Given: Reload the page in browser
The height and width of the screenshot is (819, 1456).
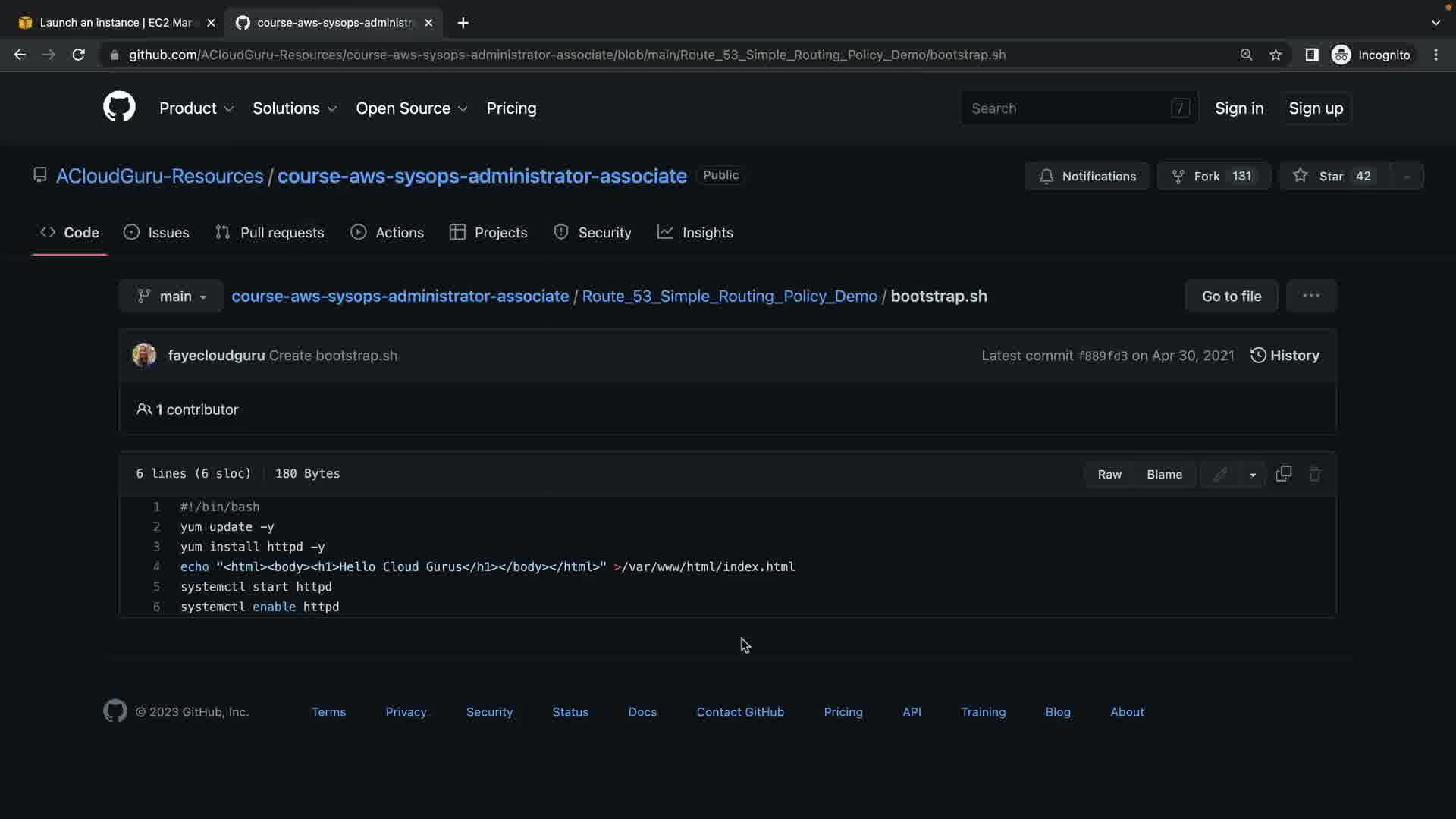Looking at the screenshot, I should tap(78, 55).
